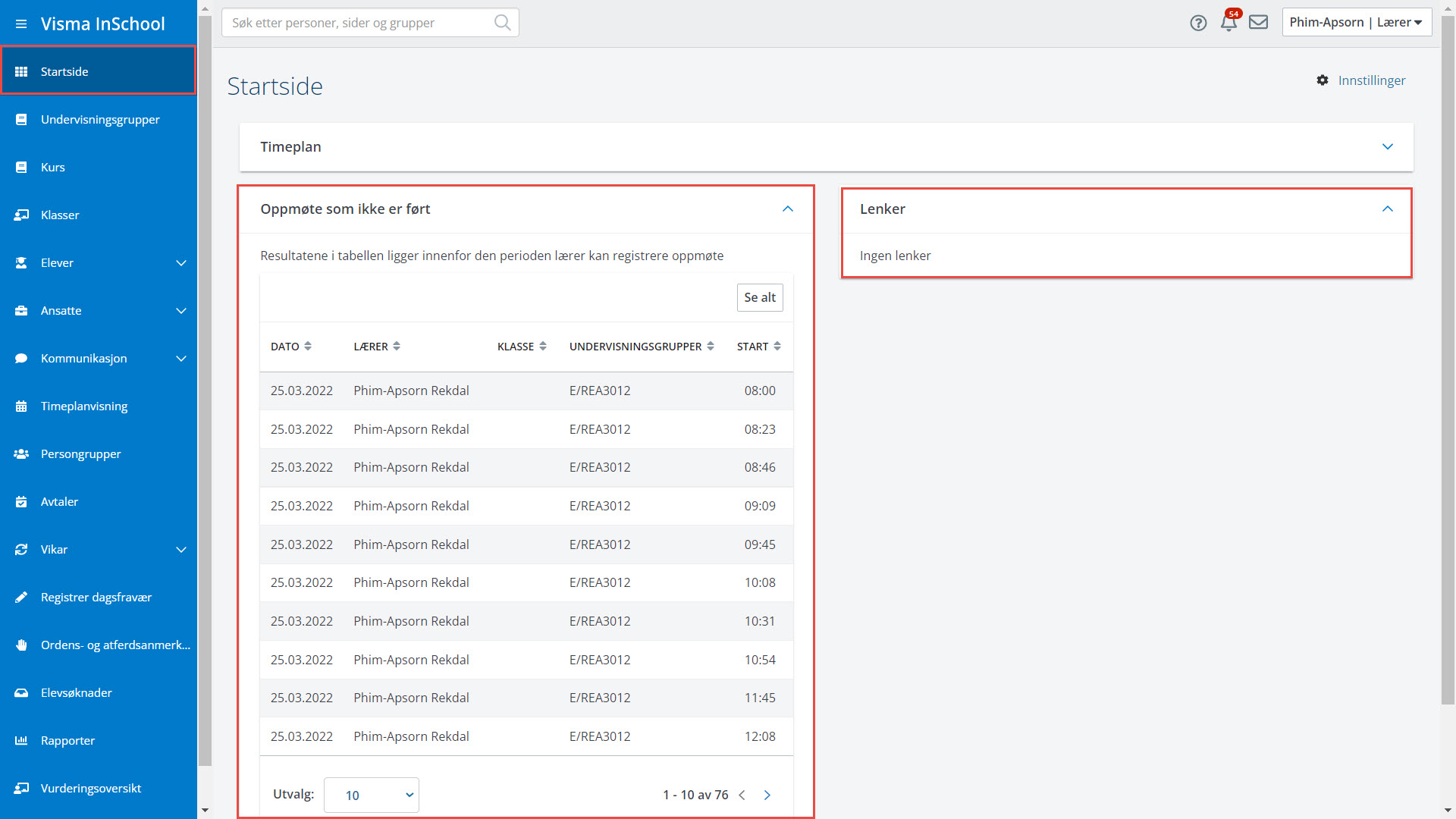Go to previous page of results
The height and width of the screenshot is (819, 1456).
tap(742, 795)
